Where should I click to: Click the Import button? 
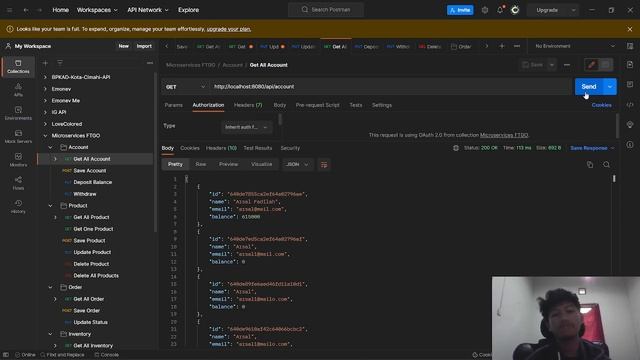[144, 46]
